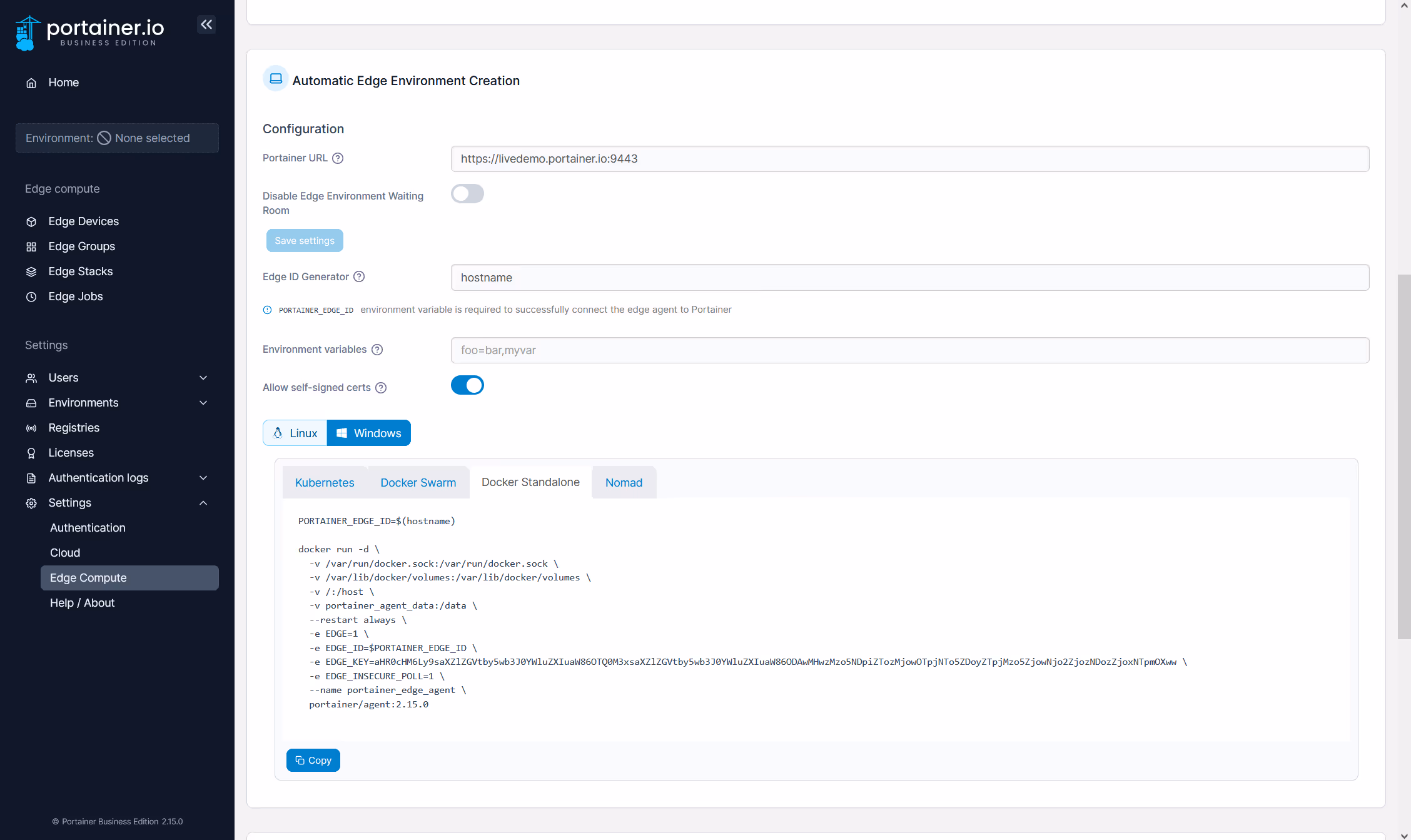The width and height of the screenshot is (1411, 840).
Task: Expand the Users submenu chevron
Action: tap(203, 378)
